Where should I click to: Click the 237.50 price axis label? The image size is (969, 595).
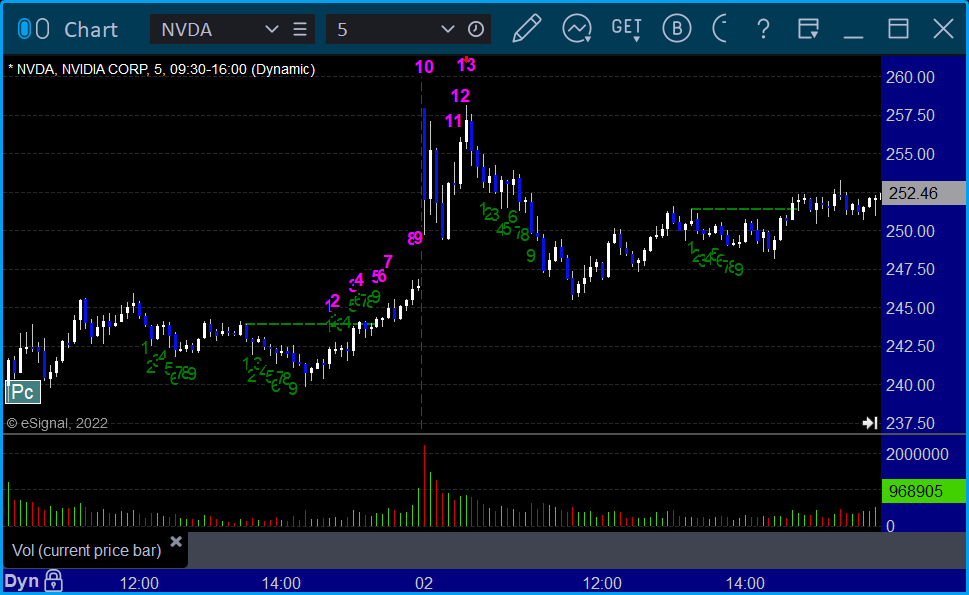pyautogui.click(x=910, y=423)
